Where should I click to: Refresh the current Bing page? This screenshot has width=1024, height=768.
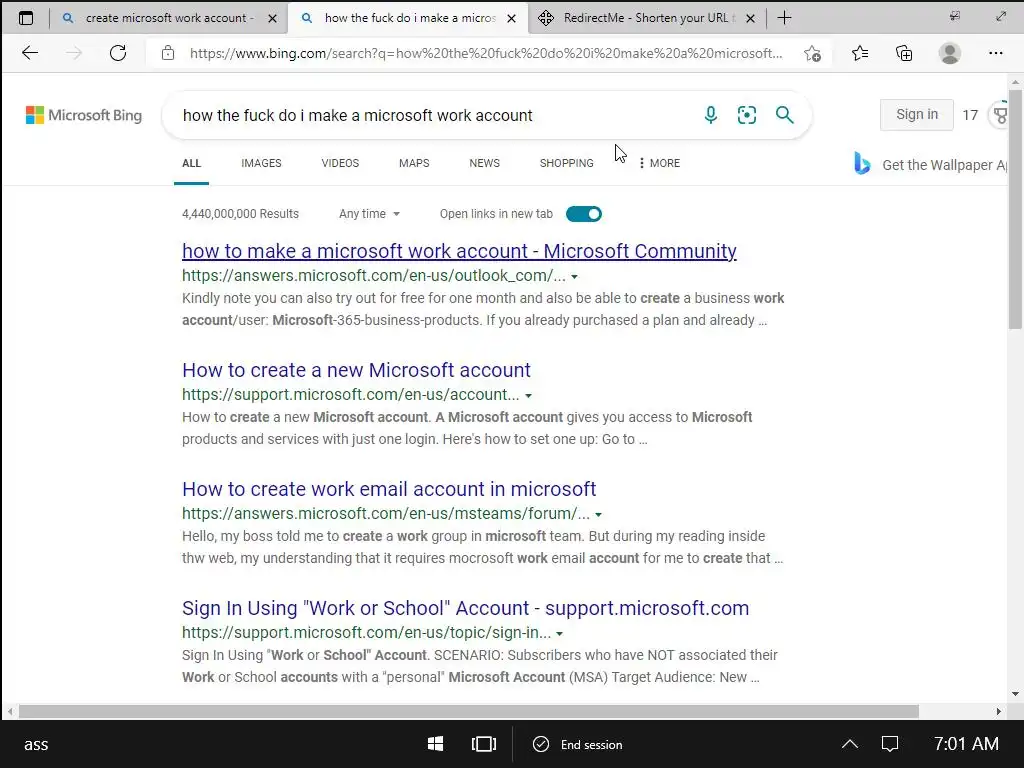pos(118,53)
